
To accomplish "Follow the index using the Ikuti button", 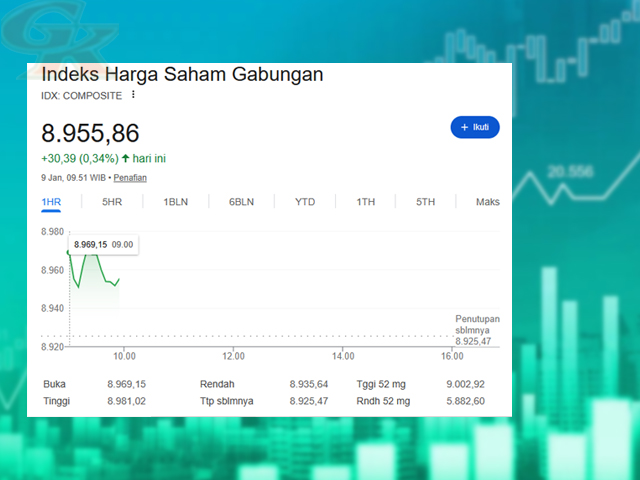I will [x=475, y=128].
